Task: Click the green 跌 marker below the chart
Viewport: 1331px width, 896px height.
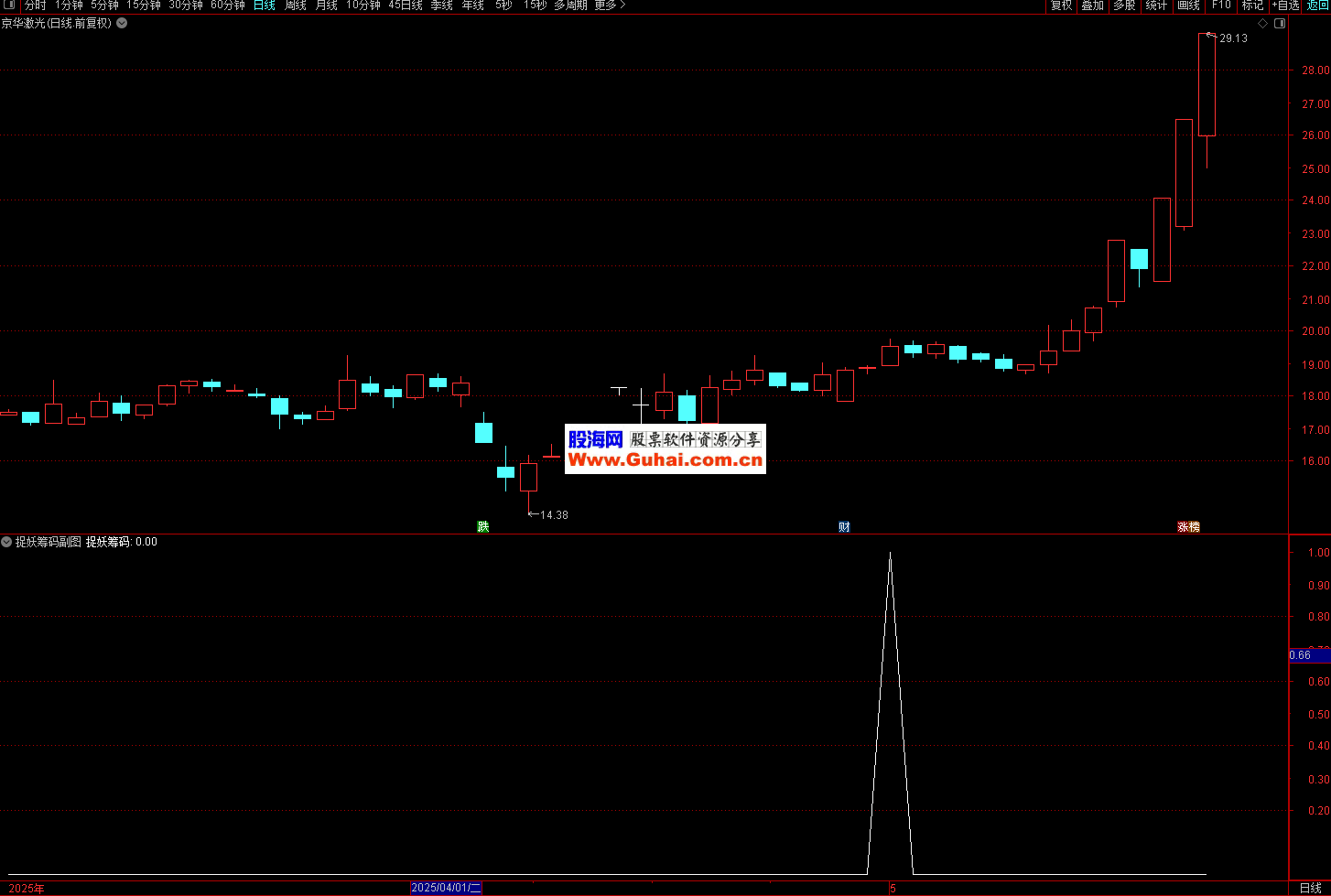Action: (x=482, y=526)
